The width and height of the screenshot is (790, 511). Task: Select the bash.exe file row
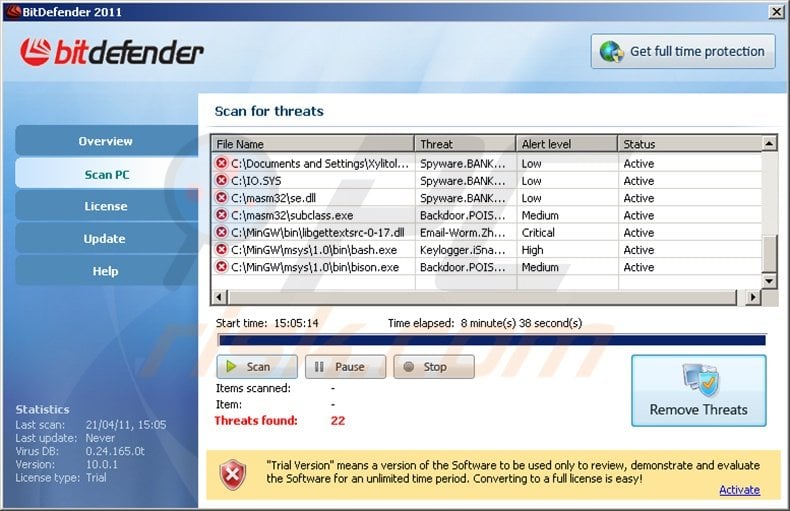(x=486, y=249)
